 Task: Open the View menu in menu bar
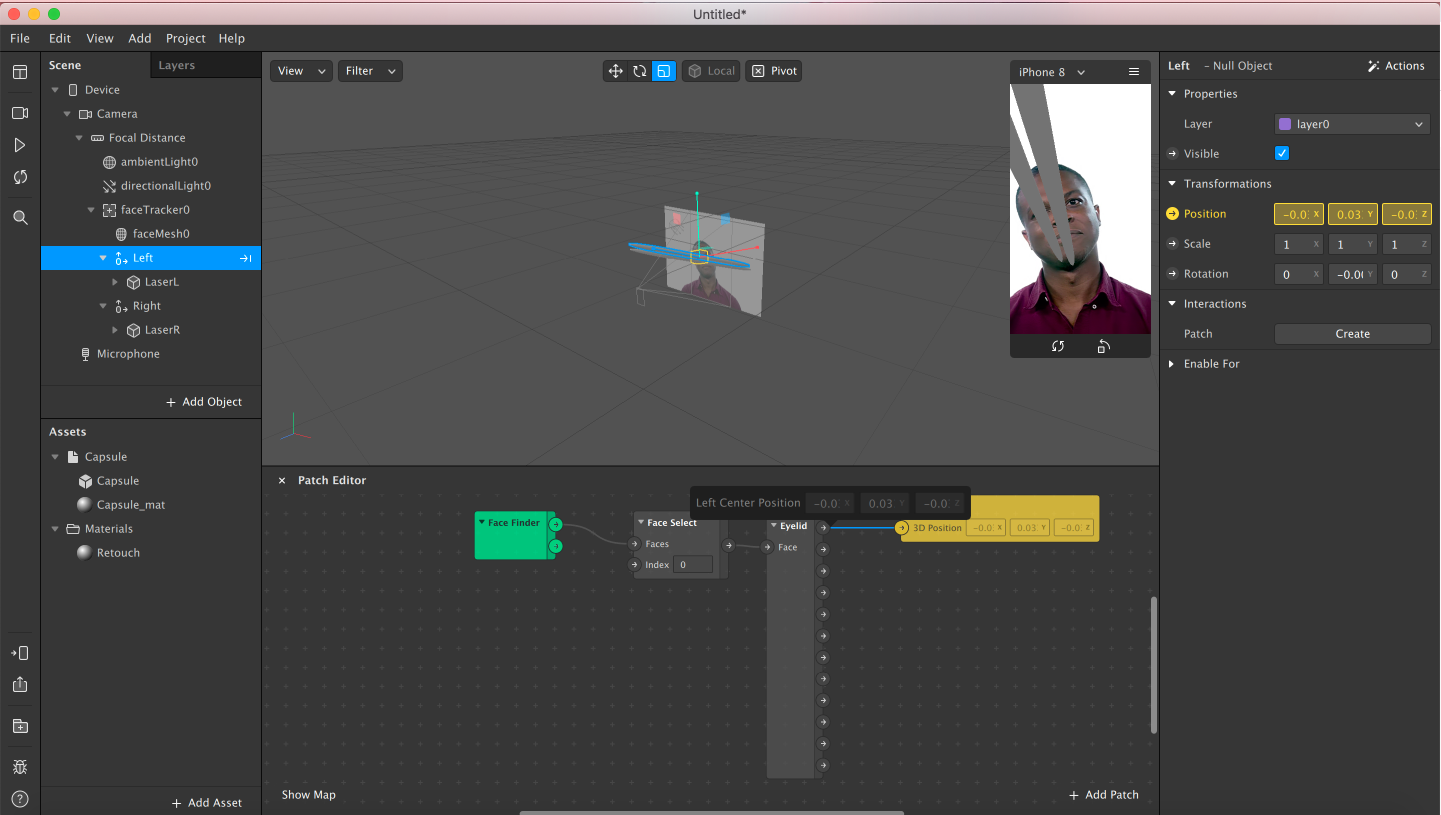(x=100, y=38)
